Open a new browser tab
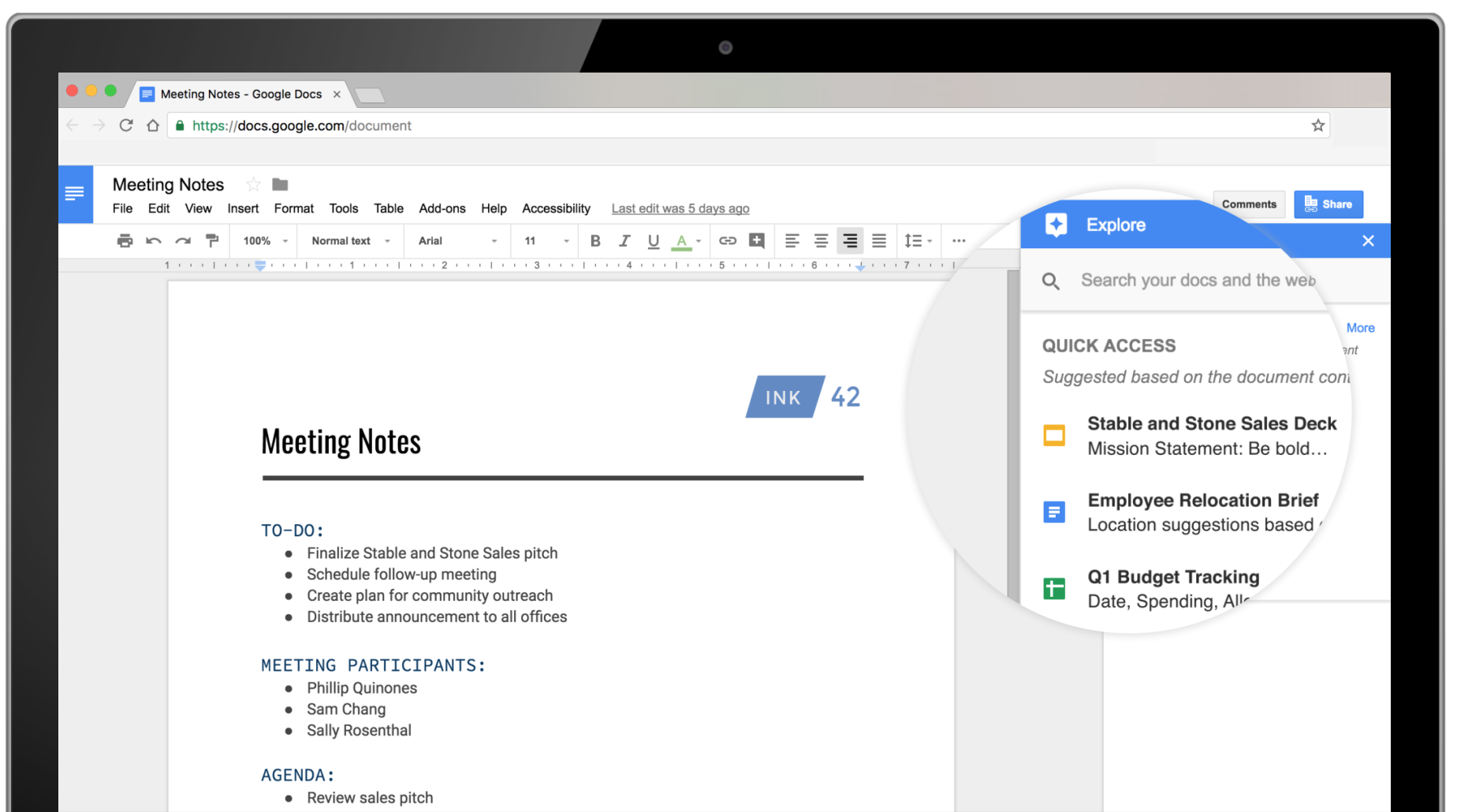Screen dimensions: 1457x812 [x=370, y=96]
